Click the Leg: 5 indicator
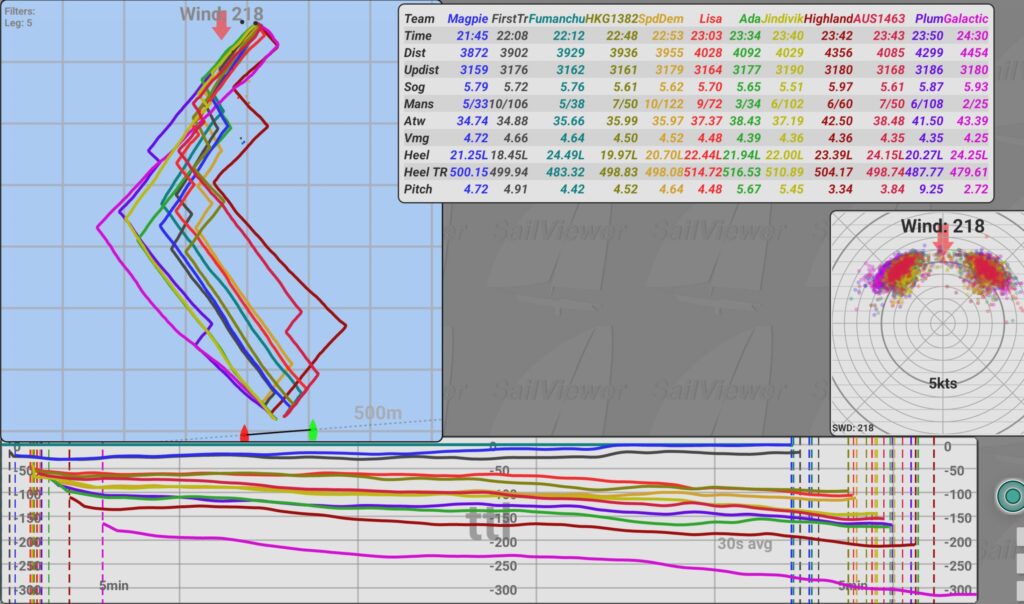 [x=18, y=23]
